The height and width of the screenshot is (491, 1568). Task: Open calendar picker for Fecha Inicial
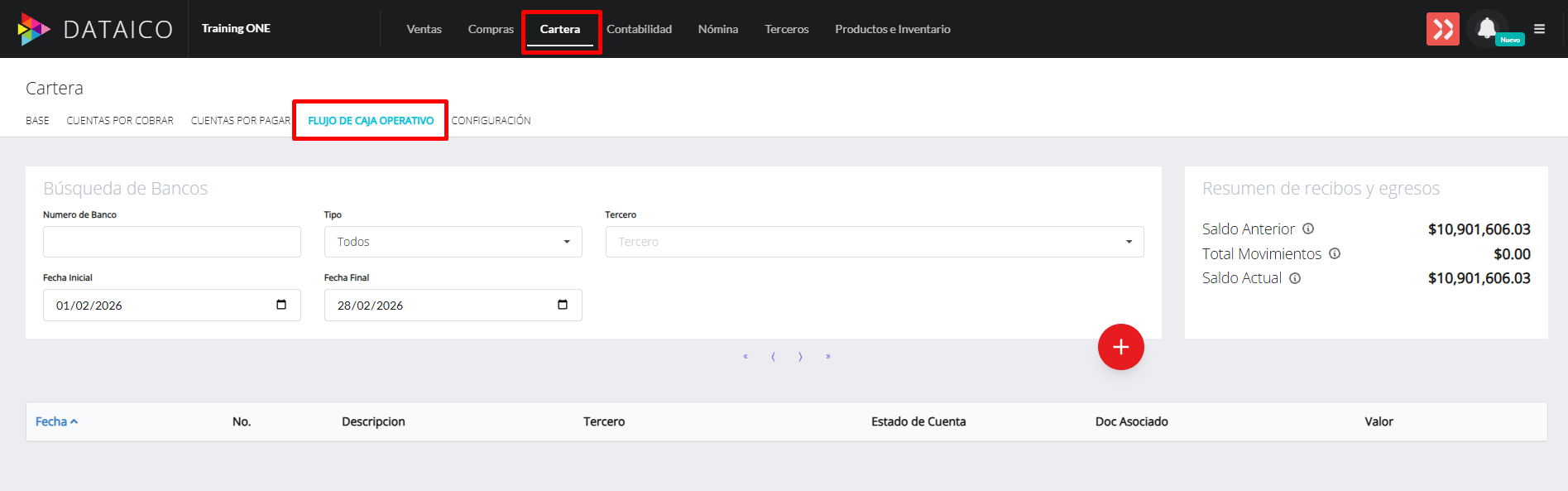coord(281,305)
